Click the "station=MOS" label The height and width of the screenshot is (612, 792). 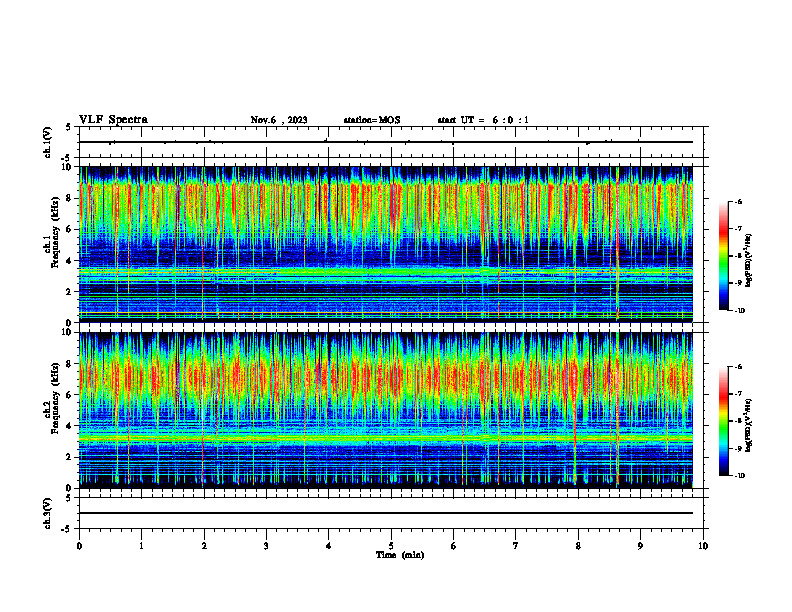coord(372,120)
